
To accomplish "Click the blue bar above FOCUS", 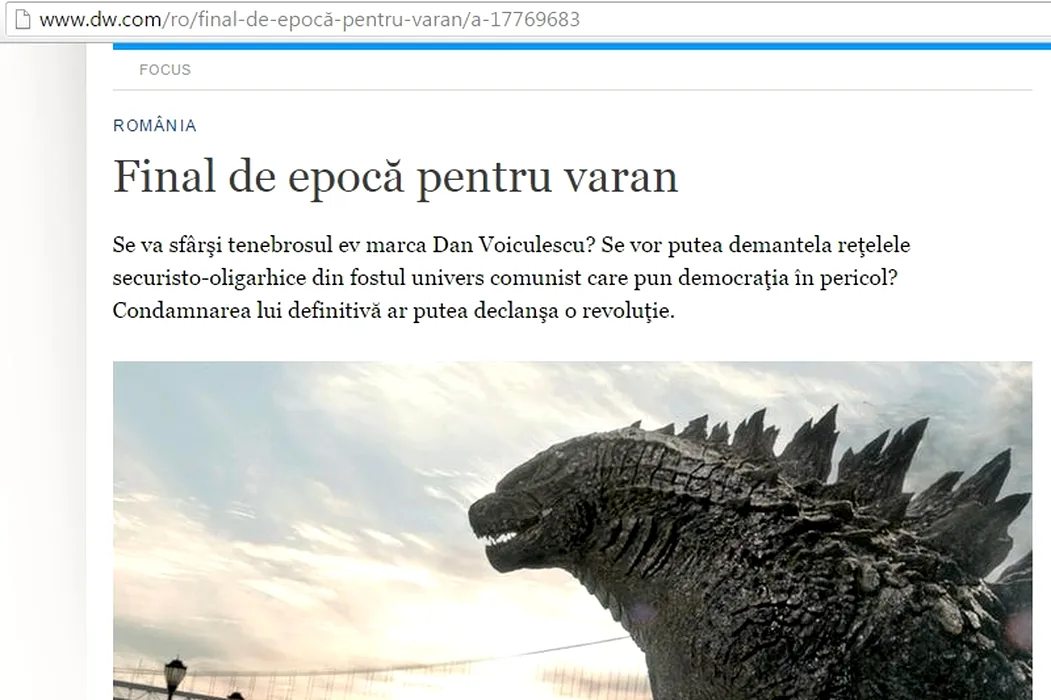I will click(580, 46).
